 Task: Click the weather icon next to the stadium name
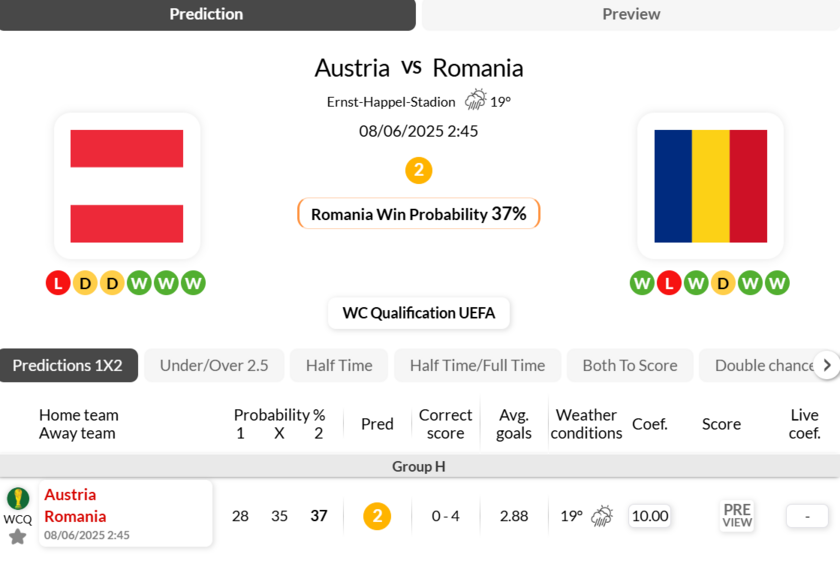click(475, 100)
